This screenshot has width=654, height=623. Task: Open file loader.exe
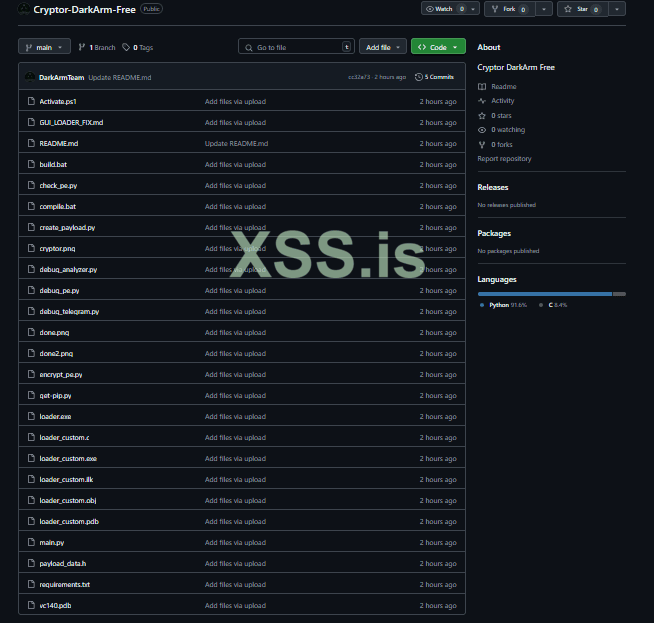(x=55, y=417)
